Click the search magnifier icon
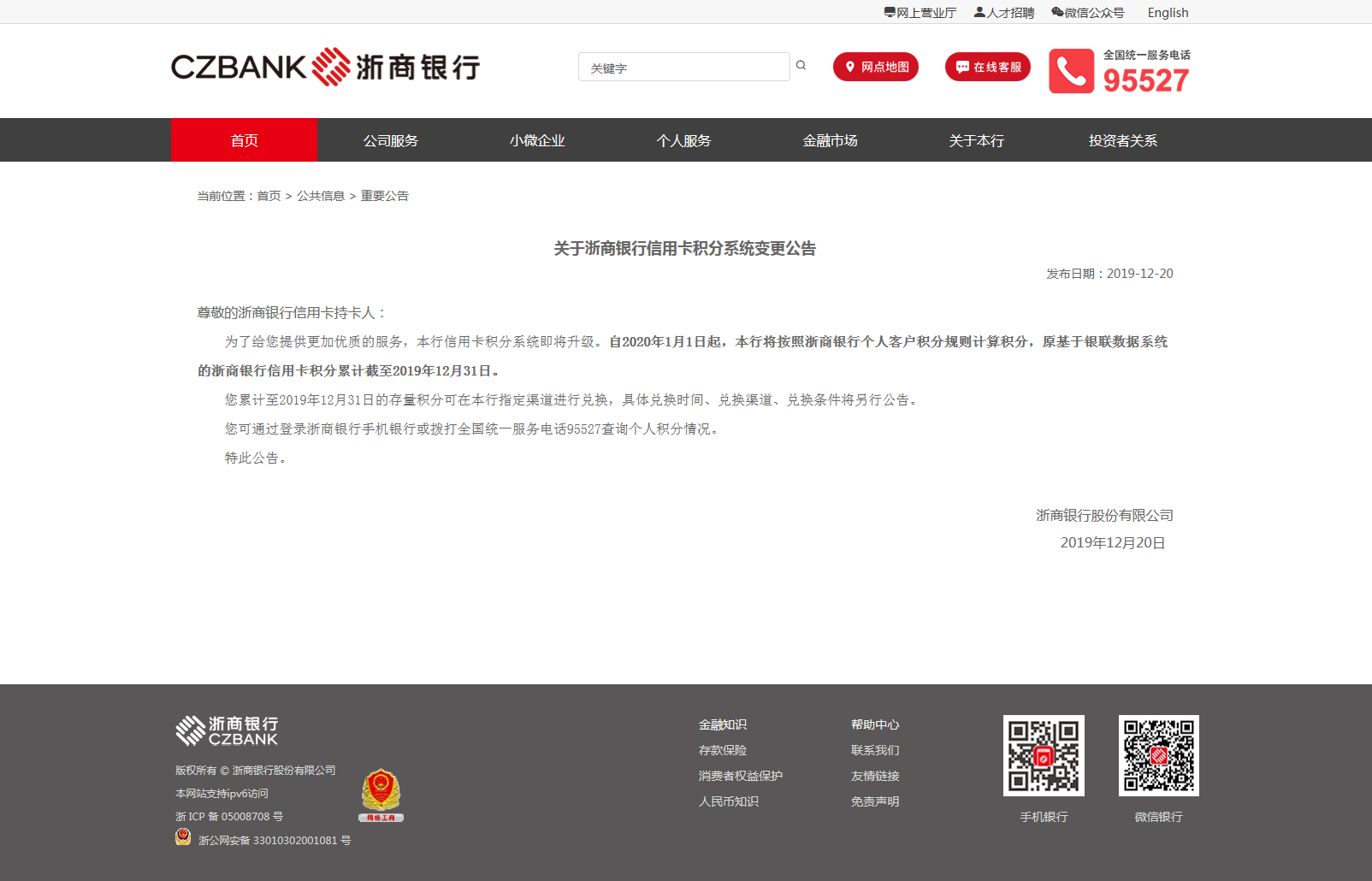 coord(801,65)
